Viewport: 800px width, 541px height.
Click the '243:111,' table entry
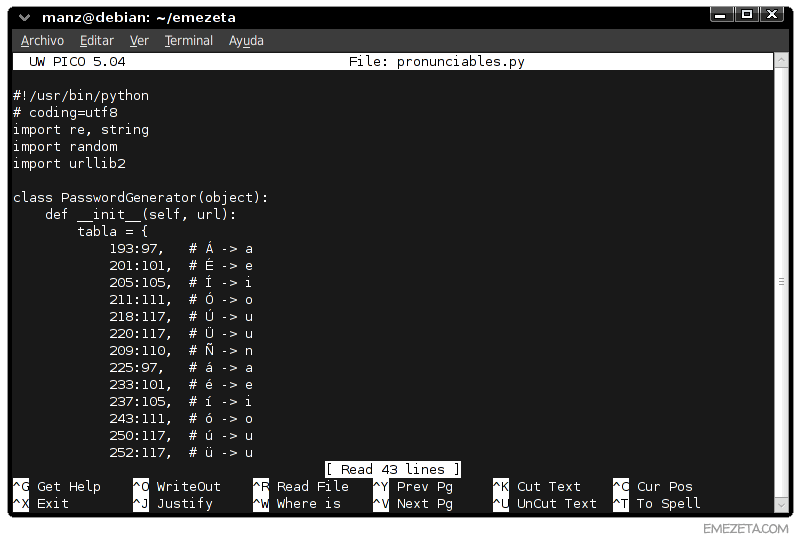[x=140, y=419]
